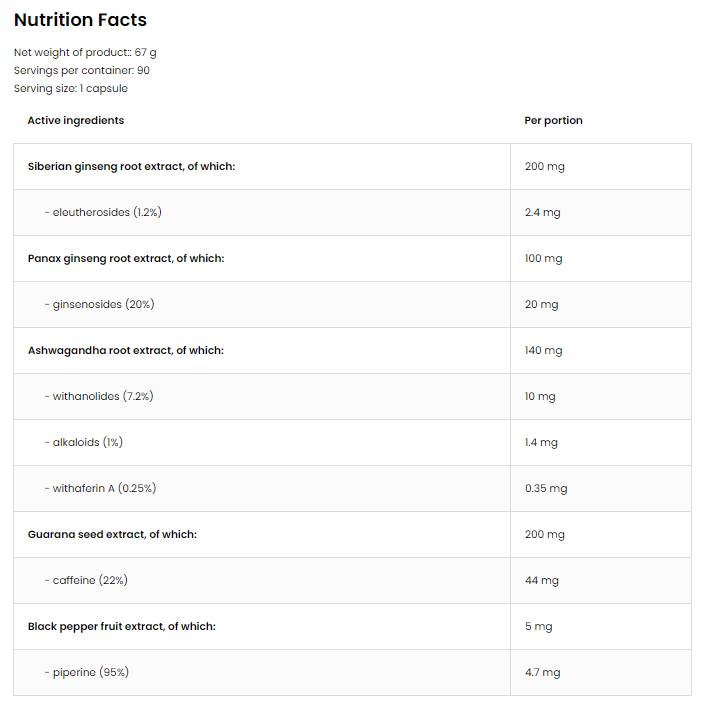Click the eleutherosides (1.2%) entry

pyautogui.click(x=103, y=212)
